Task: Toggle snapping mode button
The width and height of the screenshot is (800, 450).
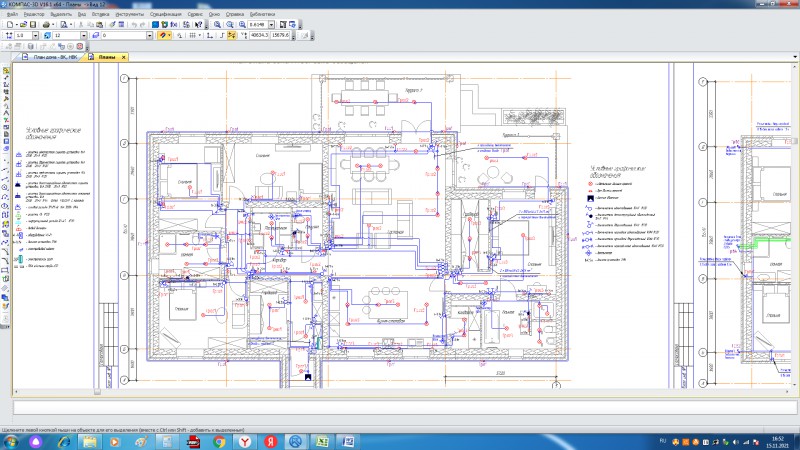Action: 165,35
